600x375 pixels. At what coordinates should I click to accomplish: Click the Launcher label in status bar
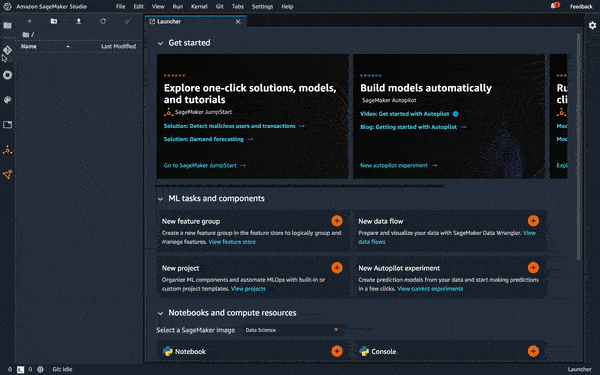579,370
